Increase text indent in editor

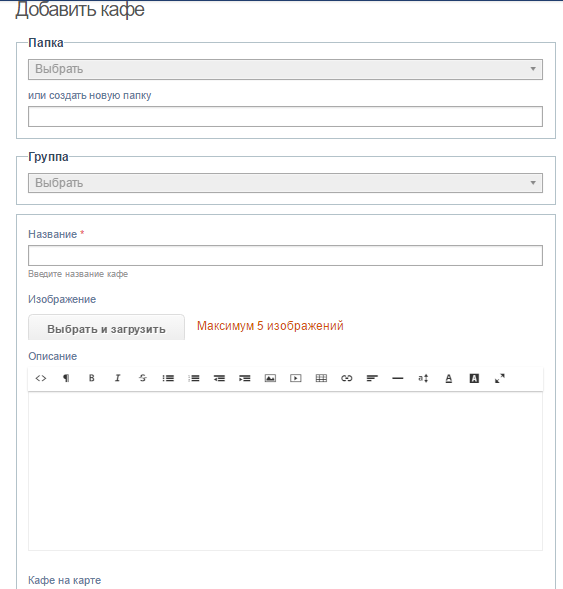tap(245, 378)
